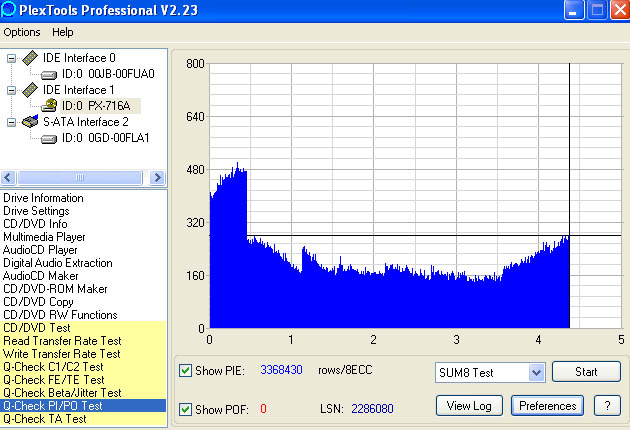Open CD/DVD Info

(35, 224)
